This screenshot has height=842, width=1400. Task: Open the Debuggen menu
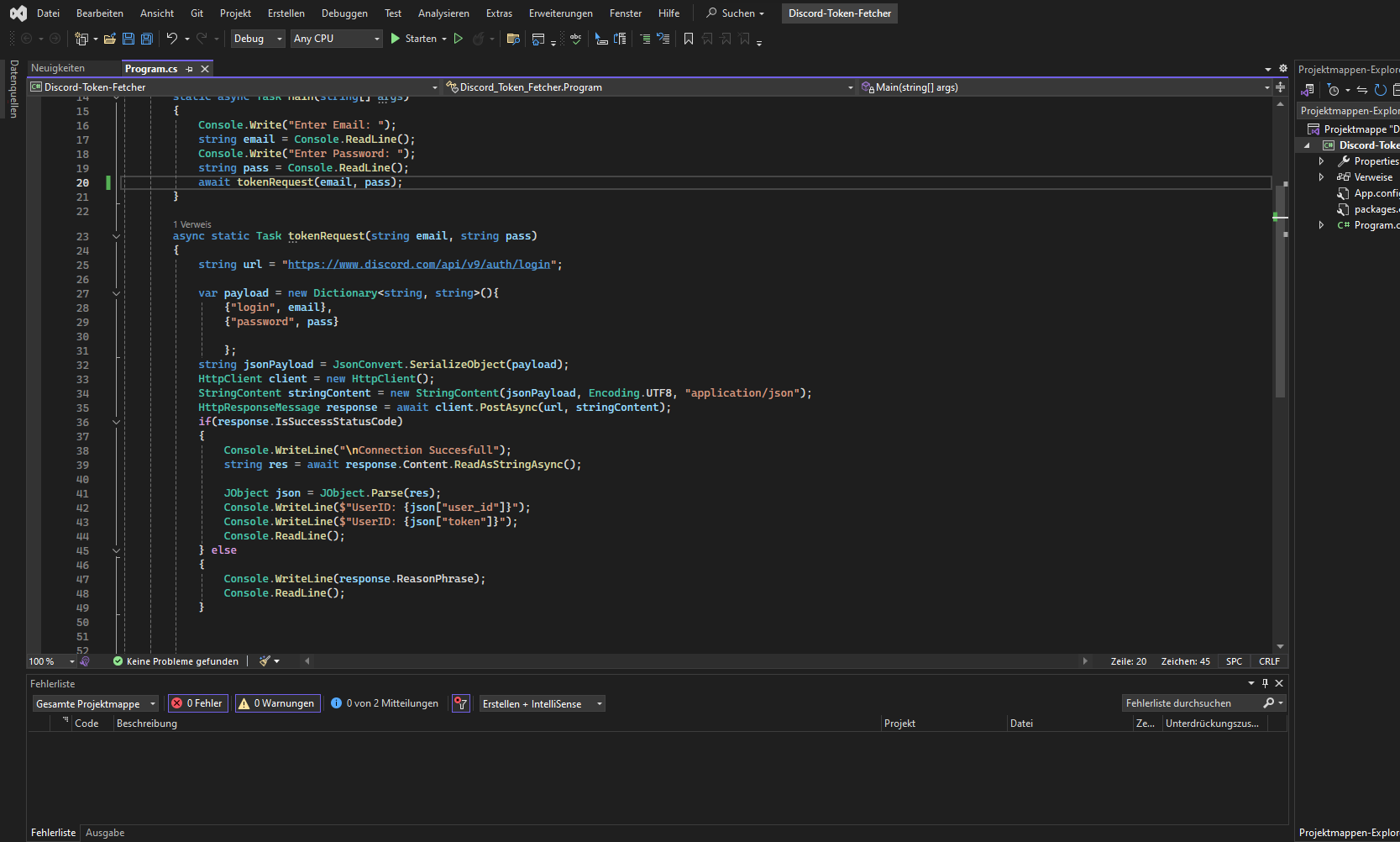(x=344, y=13)
